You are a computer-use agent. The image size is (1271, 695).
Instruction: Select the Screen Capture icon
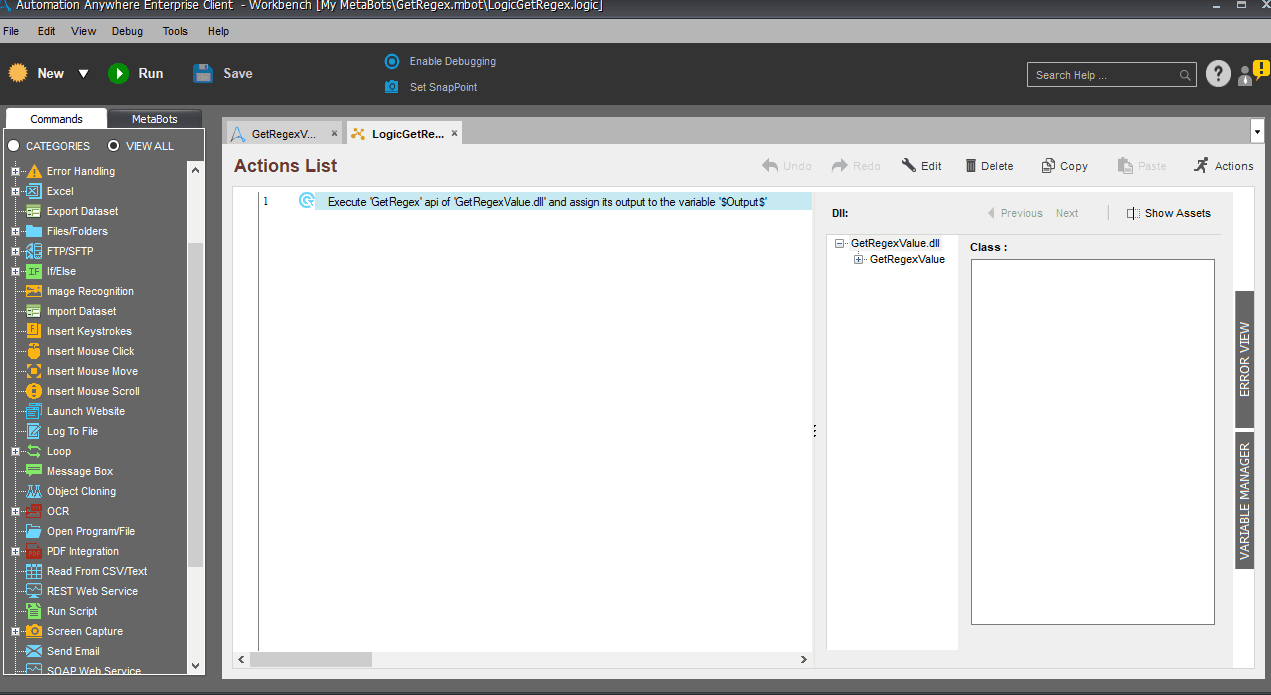(x=34, y=631)
